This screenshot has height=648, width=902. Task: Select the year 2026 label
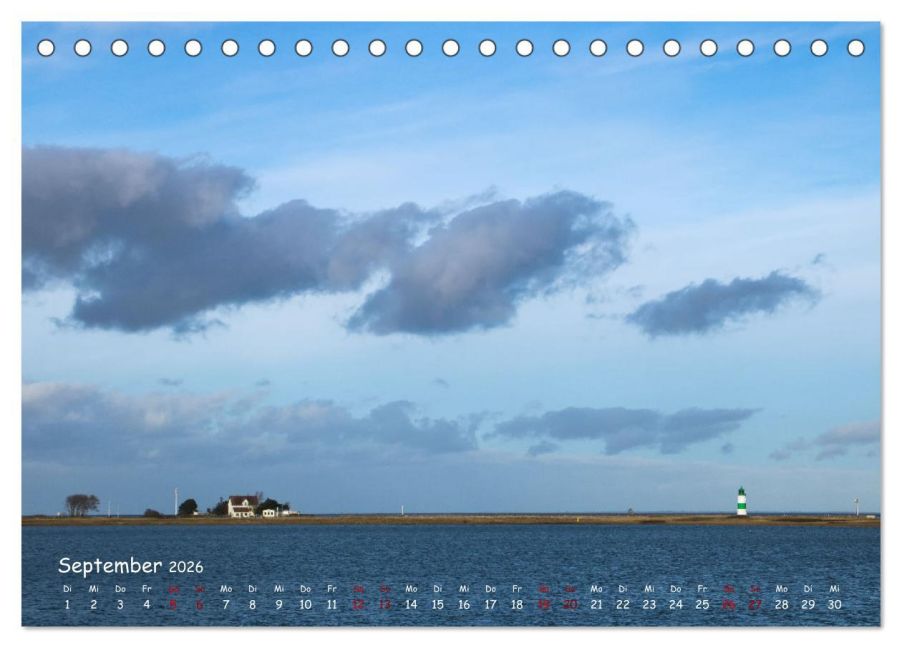(186, 568)
